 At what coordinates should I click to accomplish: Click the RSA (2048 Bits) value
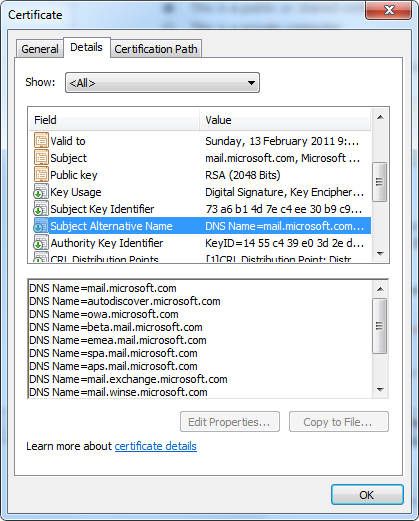click(x=243, y=175)
